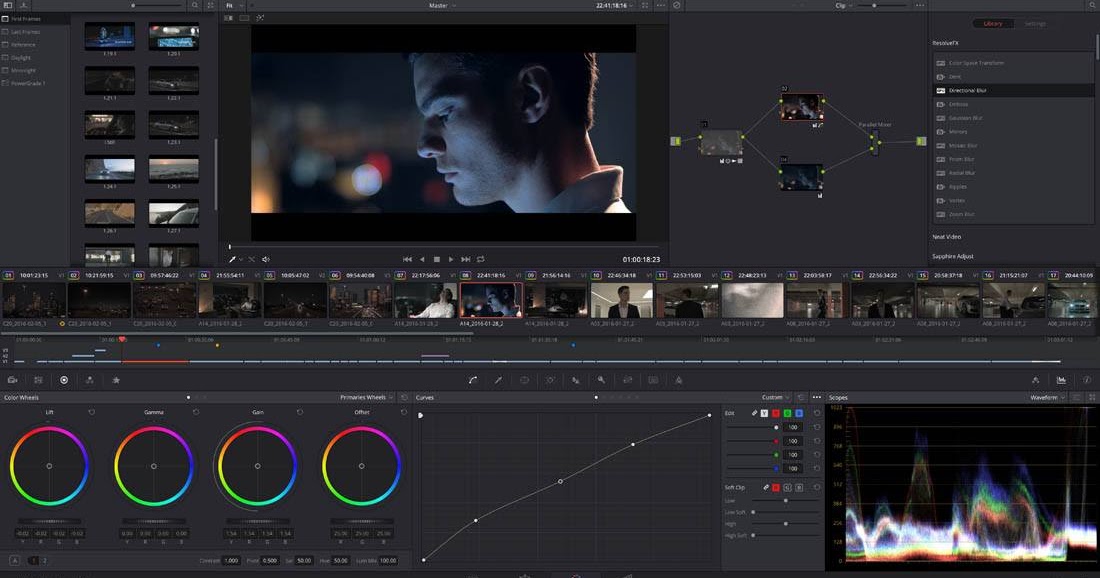The height and width of the screenshot is (578, 1100).
Task: Adjust the Lift master wheel slider
Action: coord(49,521)
